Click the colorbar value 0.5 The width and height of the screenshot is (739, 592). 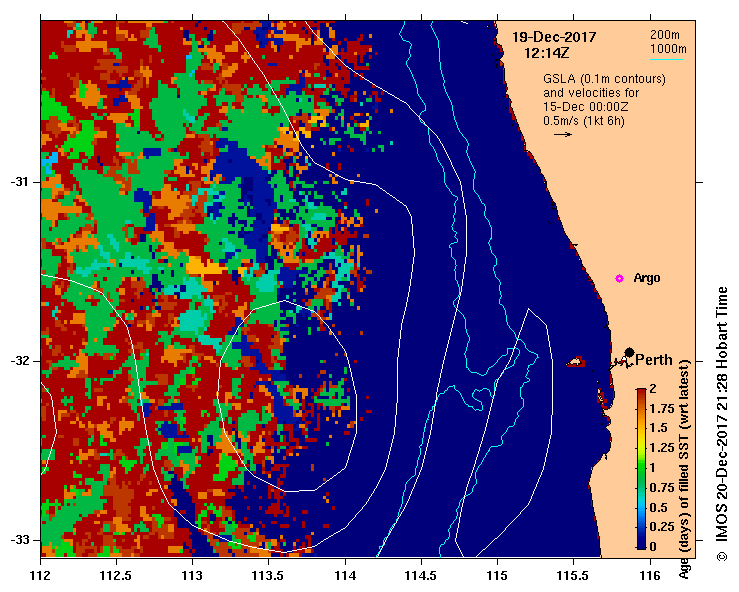pos(658,507)
